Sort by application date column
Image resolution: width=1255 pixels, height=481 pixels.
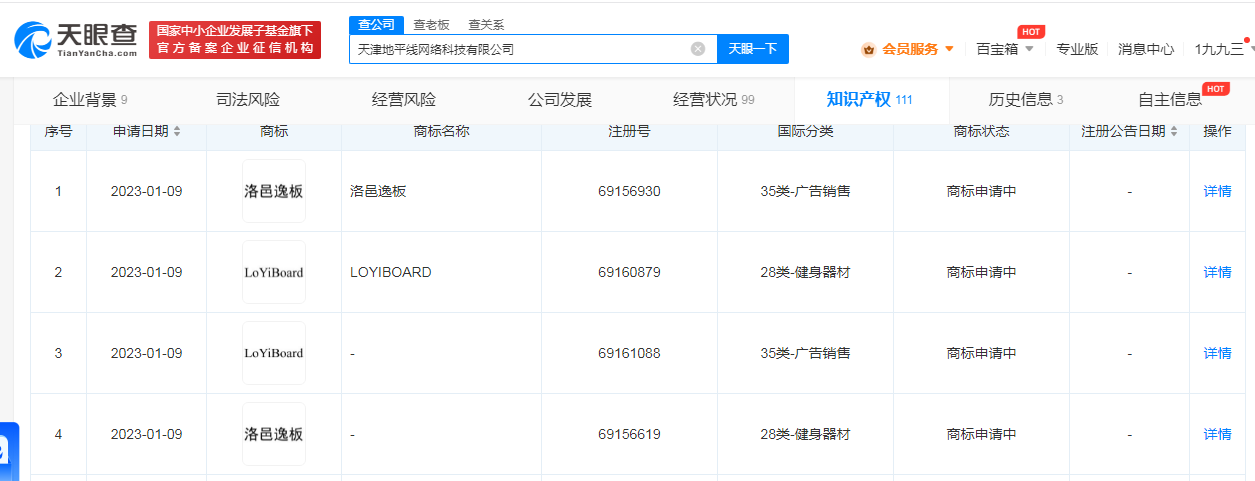pos(177,132)
